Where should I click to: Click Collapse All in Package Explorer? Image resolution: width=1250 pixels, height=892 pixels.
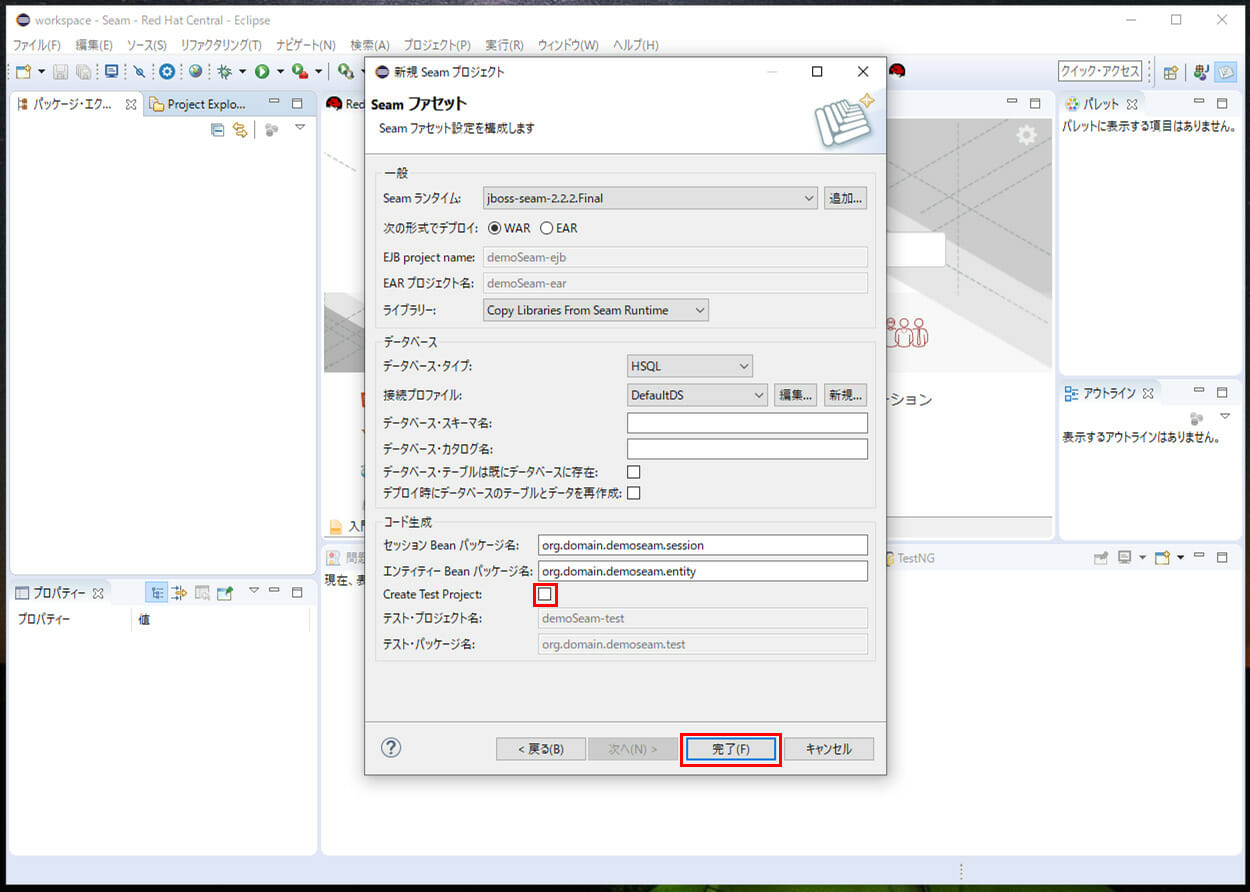click(x=217, y=130)
